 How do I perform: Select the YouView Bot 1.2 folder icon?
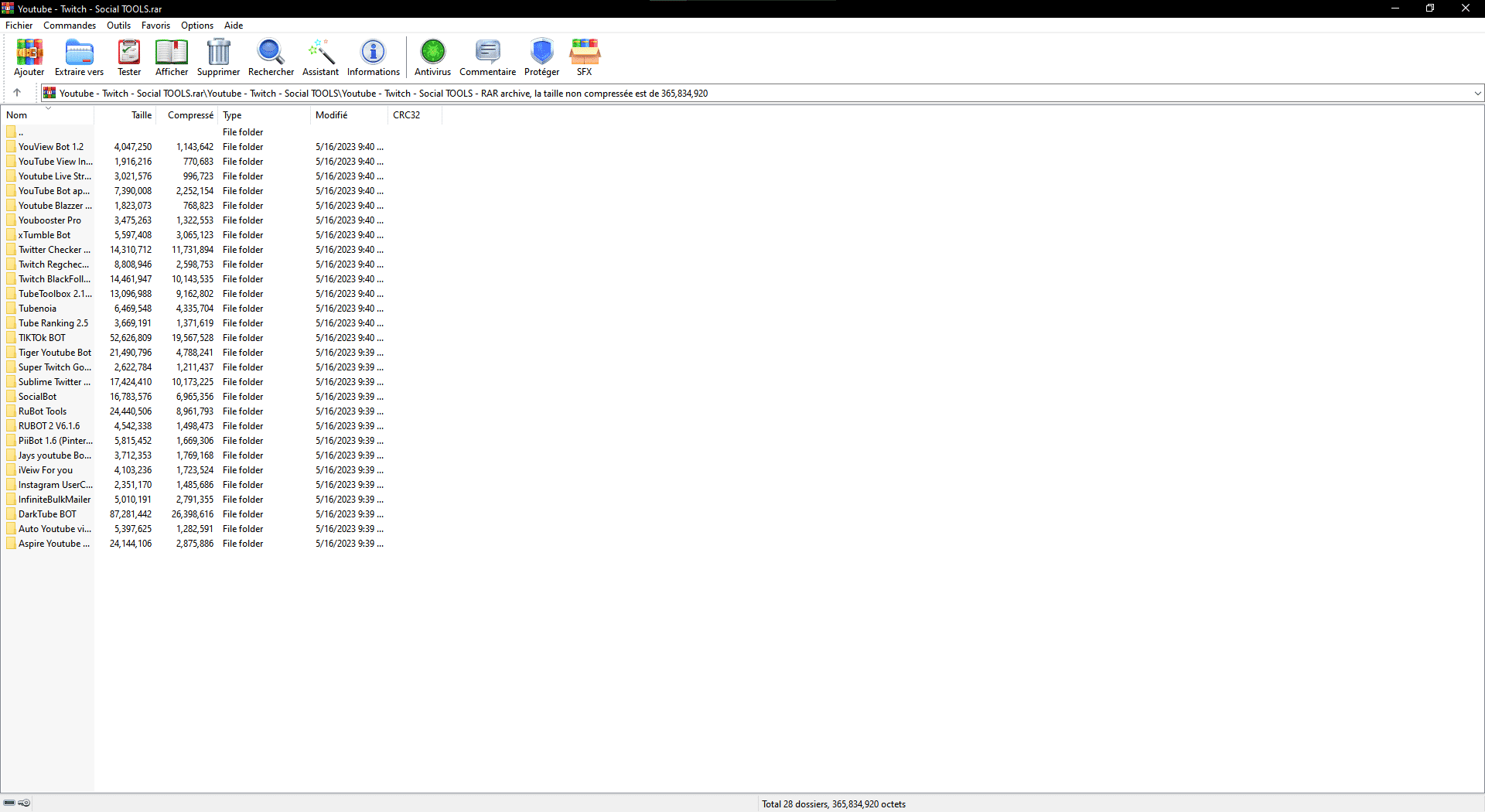click(x=11, y=147)
